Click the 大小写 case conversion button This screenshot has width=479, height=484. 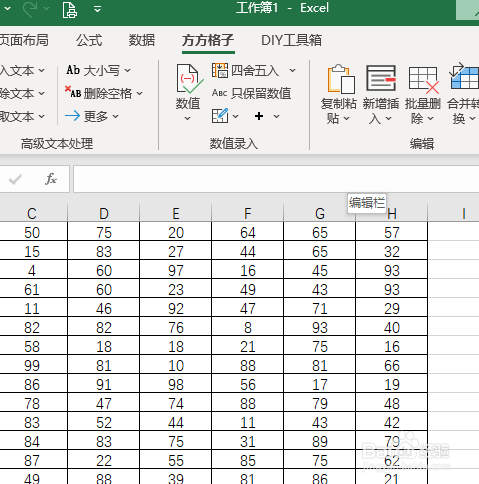coord(93,70)
